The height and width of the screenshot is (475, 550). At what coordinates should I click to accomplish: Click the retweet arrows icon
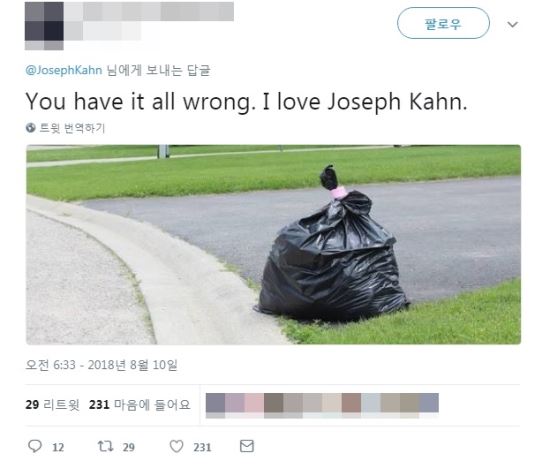tap(105, 446)
